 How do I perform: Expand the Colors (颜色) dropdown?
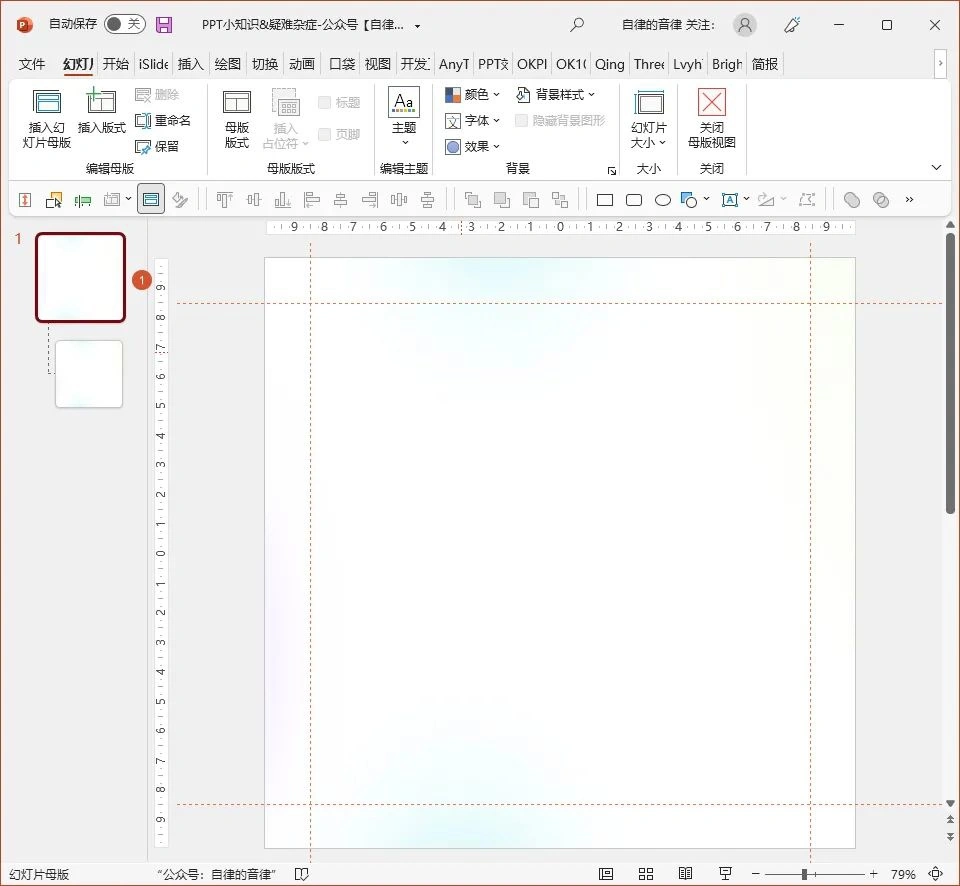coord(473,94)
